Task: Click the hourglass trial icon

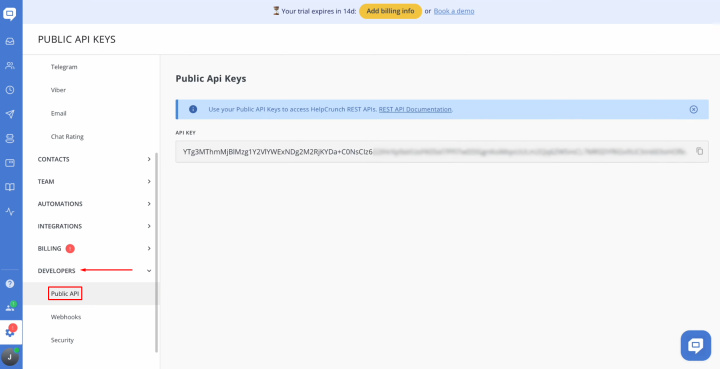Action: pos(276,11)
